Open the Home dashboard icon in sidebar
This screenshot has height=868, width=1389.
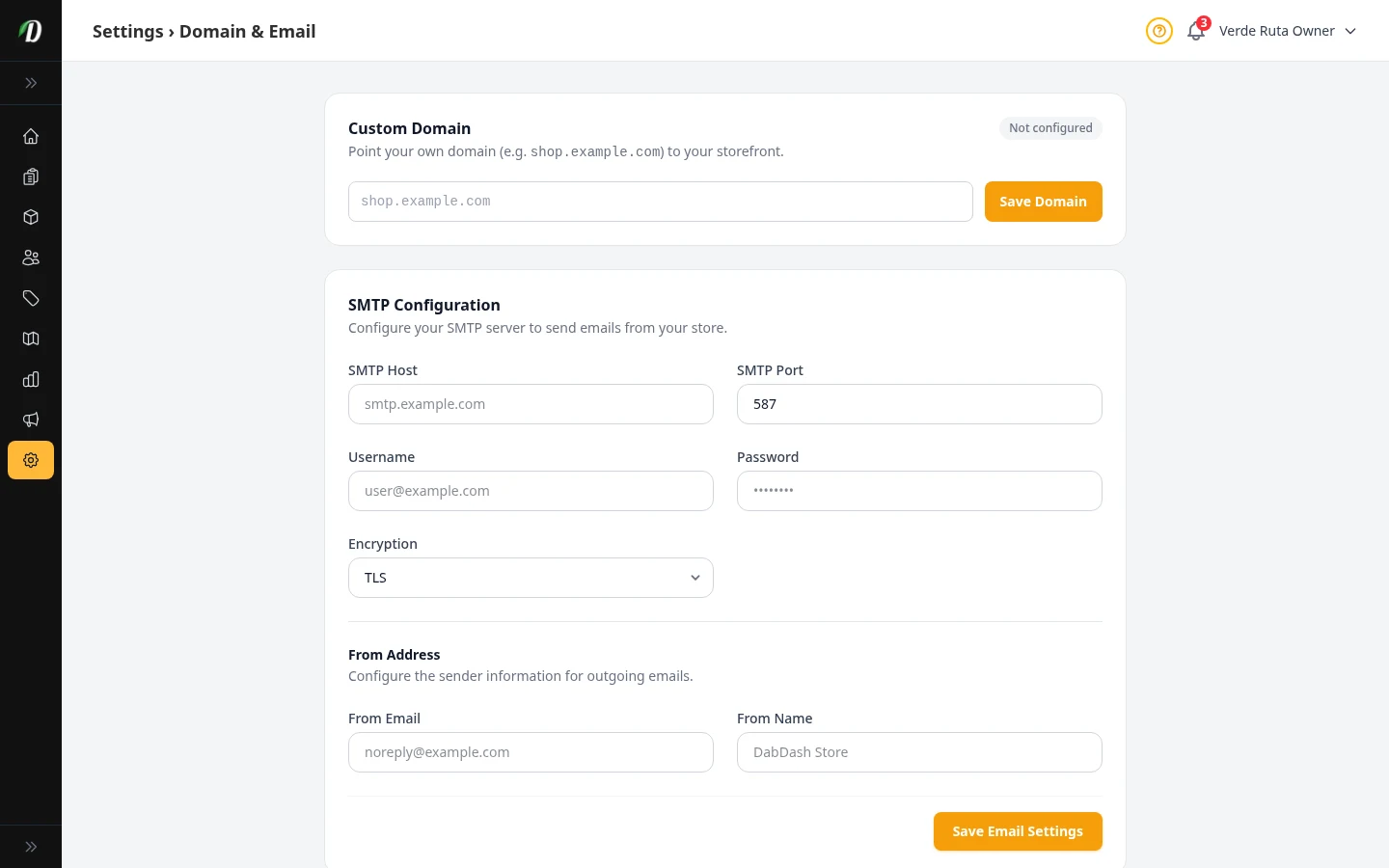point(31,136)
